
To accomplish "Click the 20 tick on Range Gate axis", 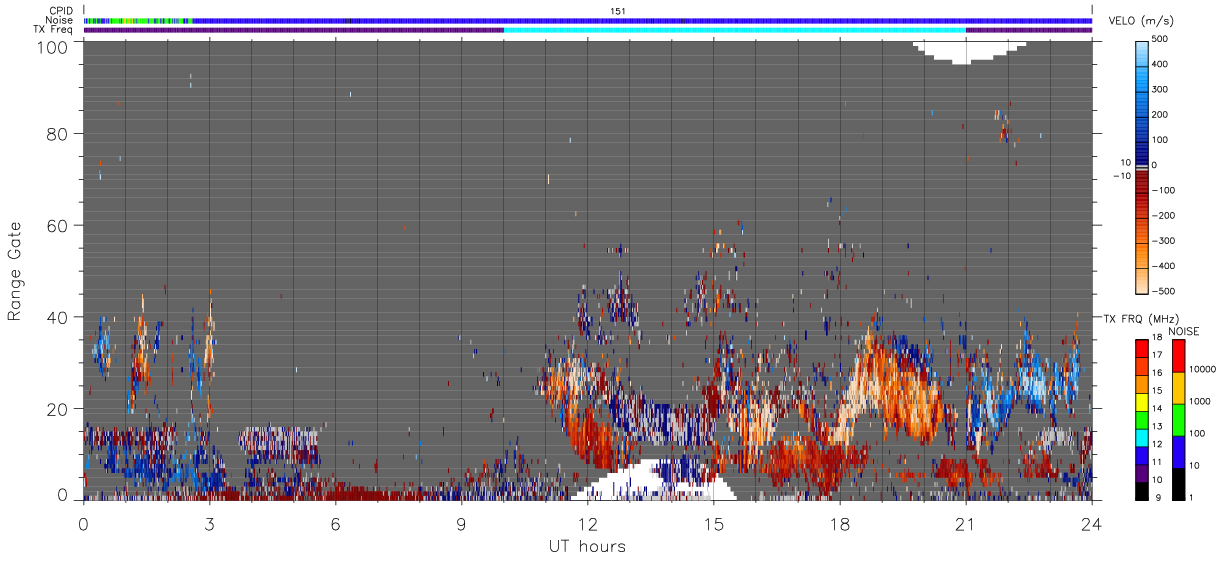I will tap(58, 410).
